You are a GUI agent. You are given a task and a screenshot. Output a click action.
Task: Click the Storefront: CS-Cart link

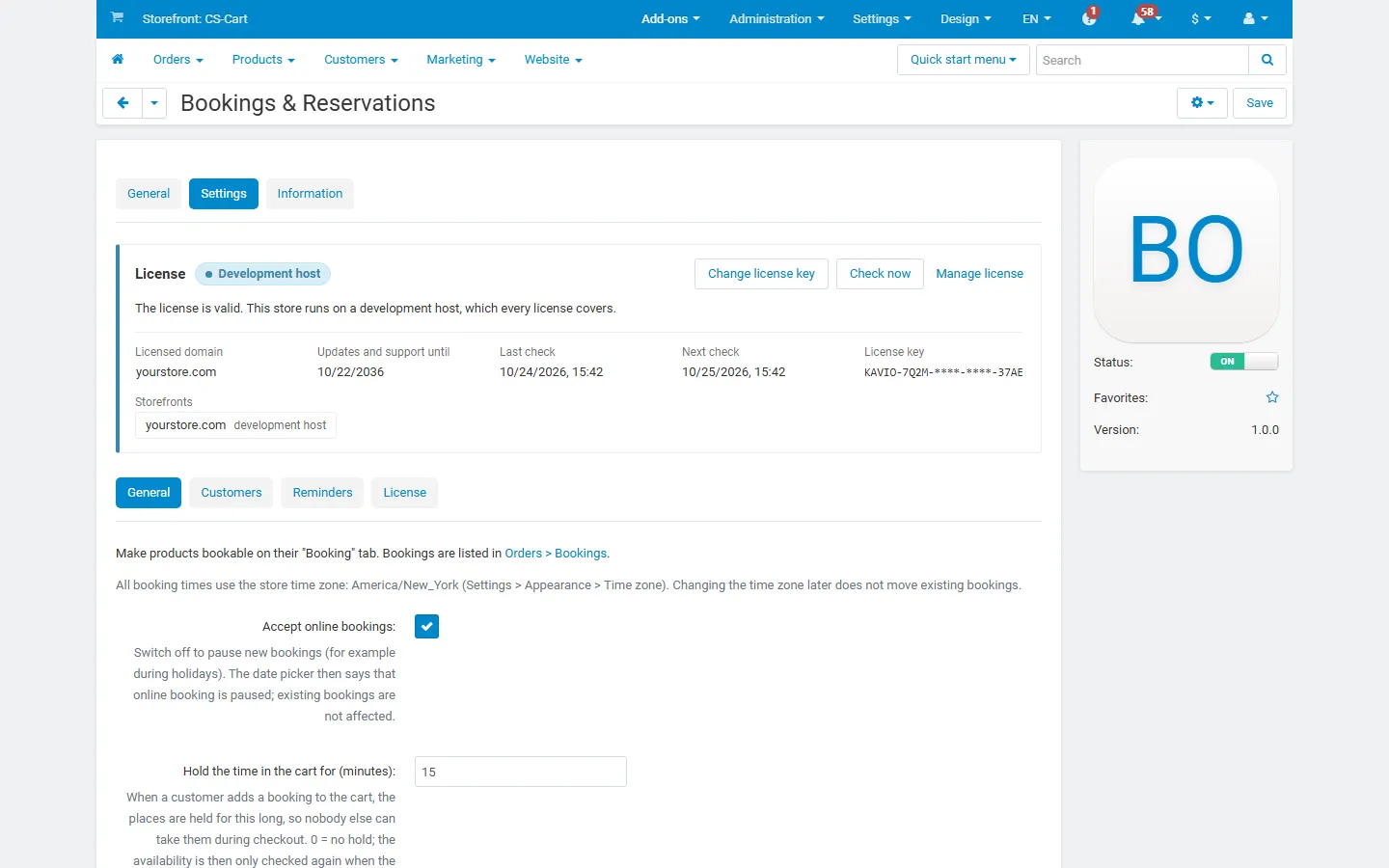tap(195, 18)
